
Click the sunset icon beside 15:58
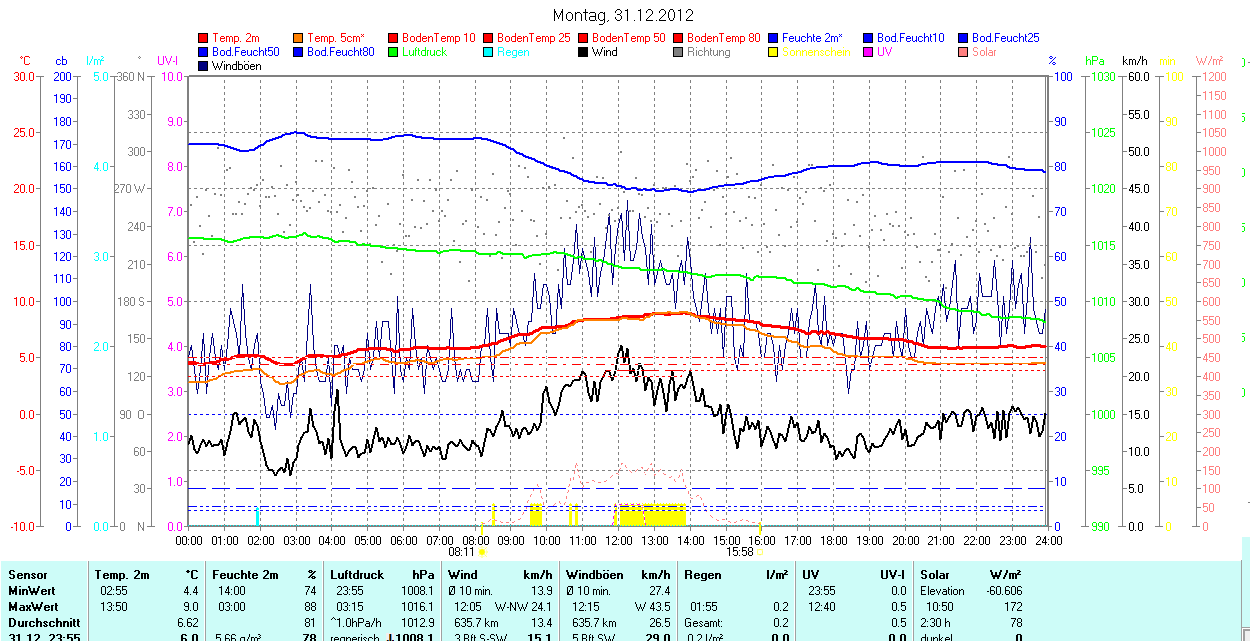(761, 551)
